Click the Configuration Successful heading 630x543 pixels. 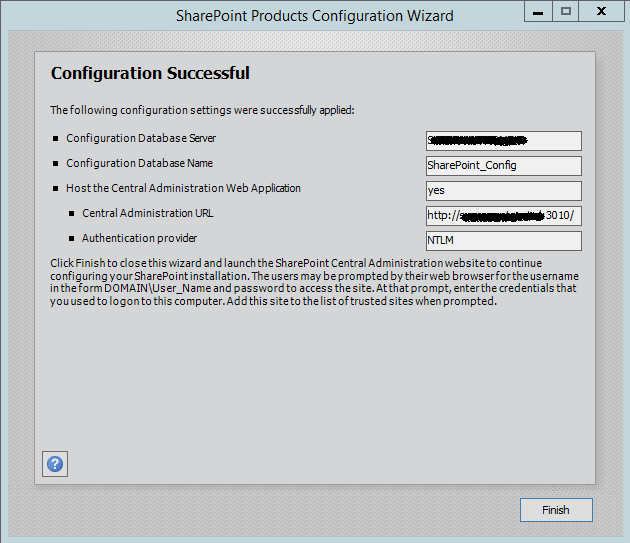coord(150,74)
